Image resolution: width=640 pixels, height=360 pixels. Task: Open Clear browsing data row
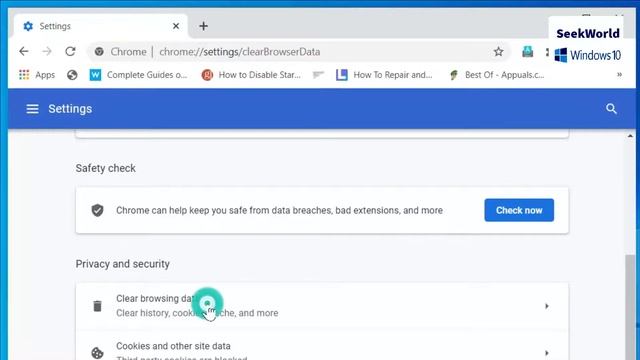pos(322,306)
